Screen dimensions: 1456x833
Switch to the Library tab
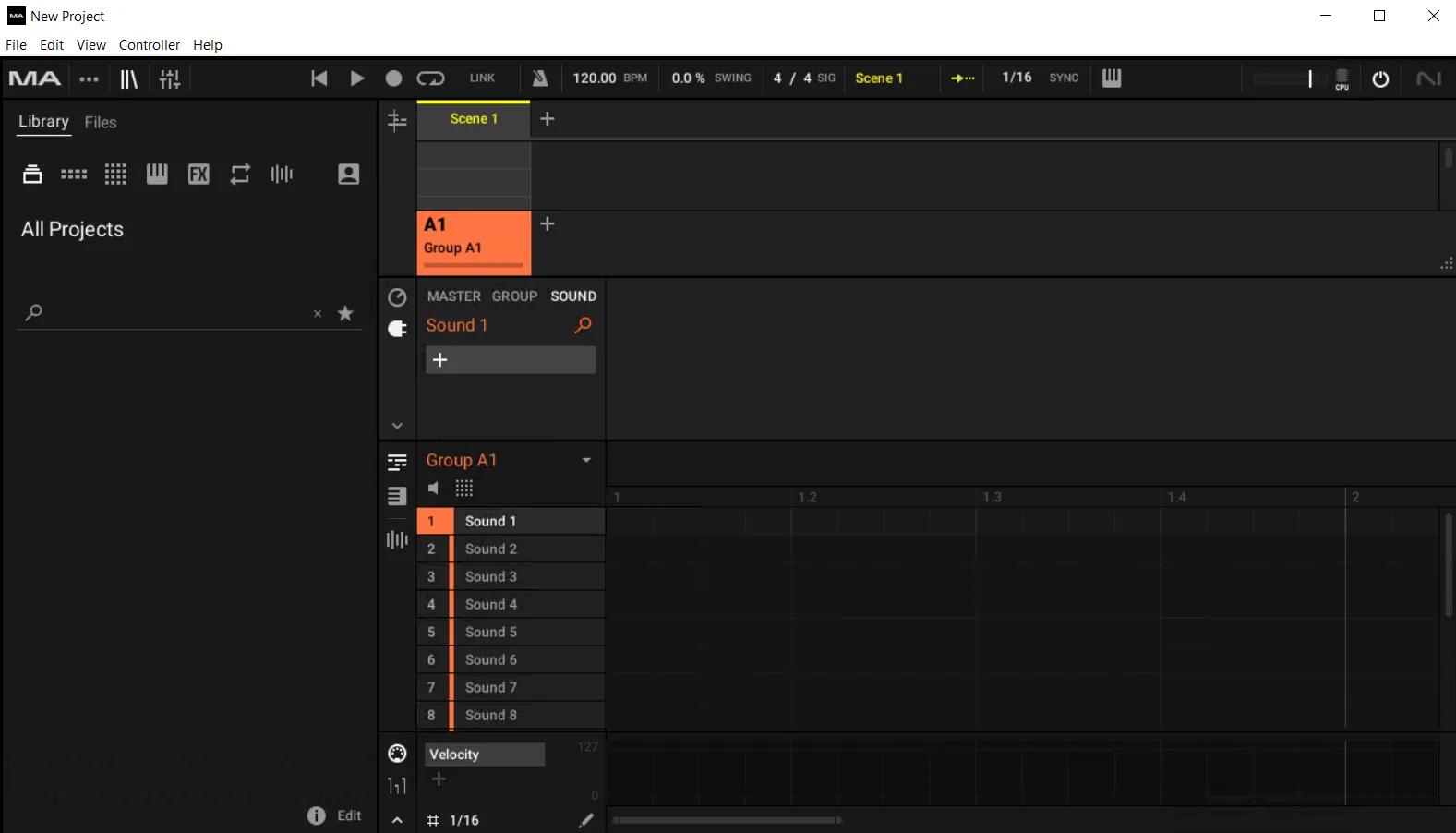click(x=43, y=121)
